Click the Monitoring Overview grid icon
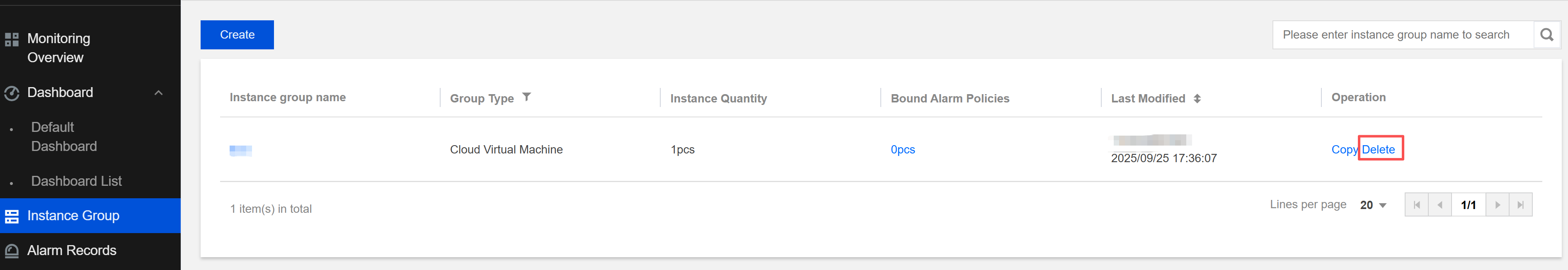 [x=12, y=40]
